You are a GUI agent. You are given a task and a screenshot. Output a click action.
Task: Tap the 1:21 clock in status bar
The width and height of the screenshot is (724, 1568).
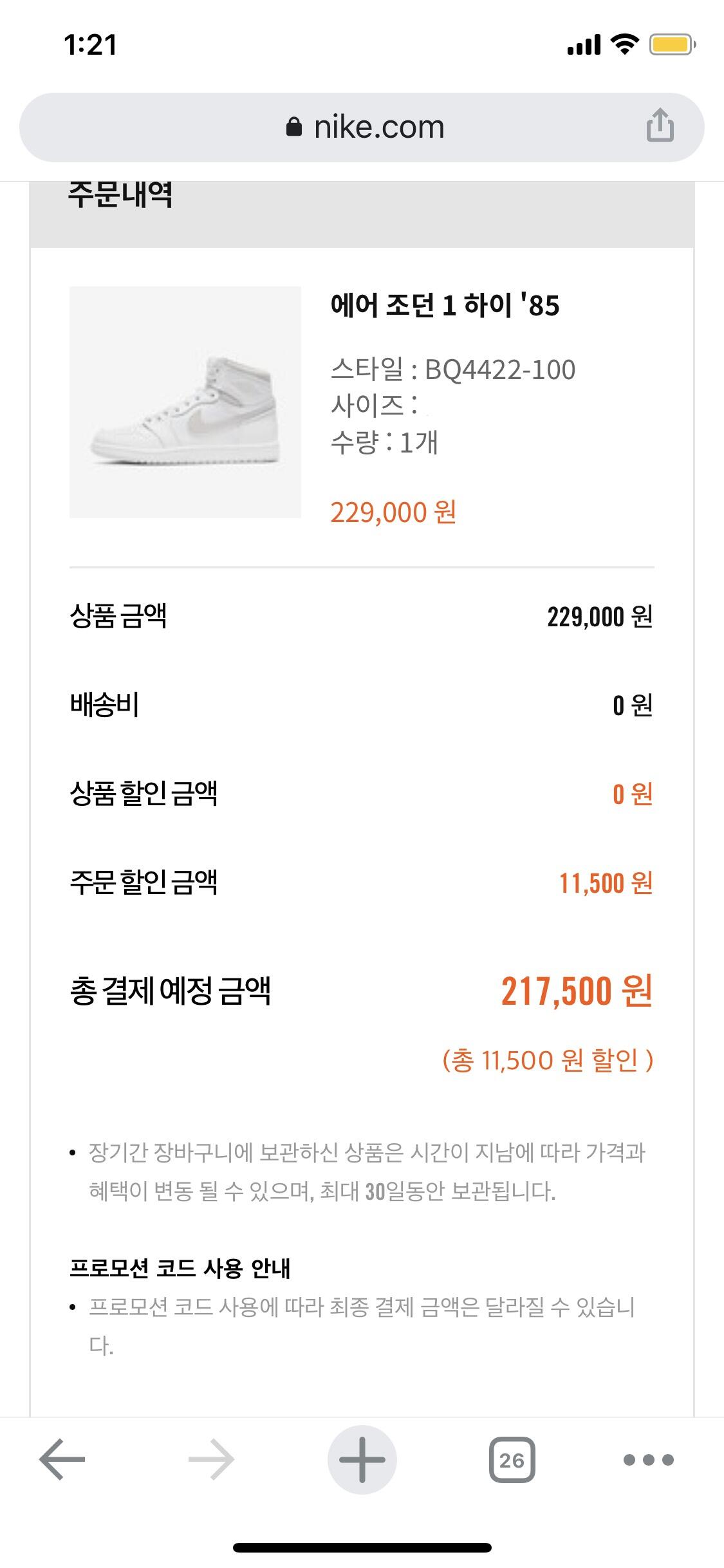[x=91, y=45]
